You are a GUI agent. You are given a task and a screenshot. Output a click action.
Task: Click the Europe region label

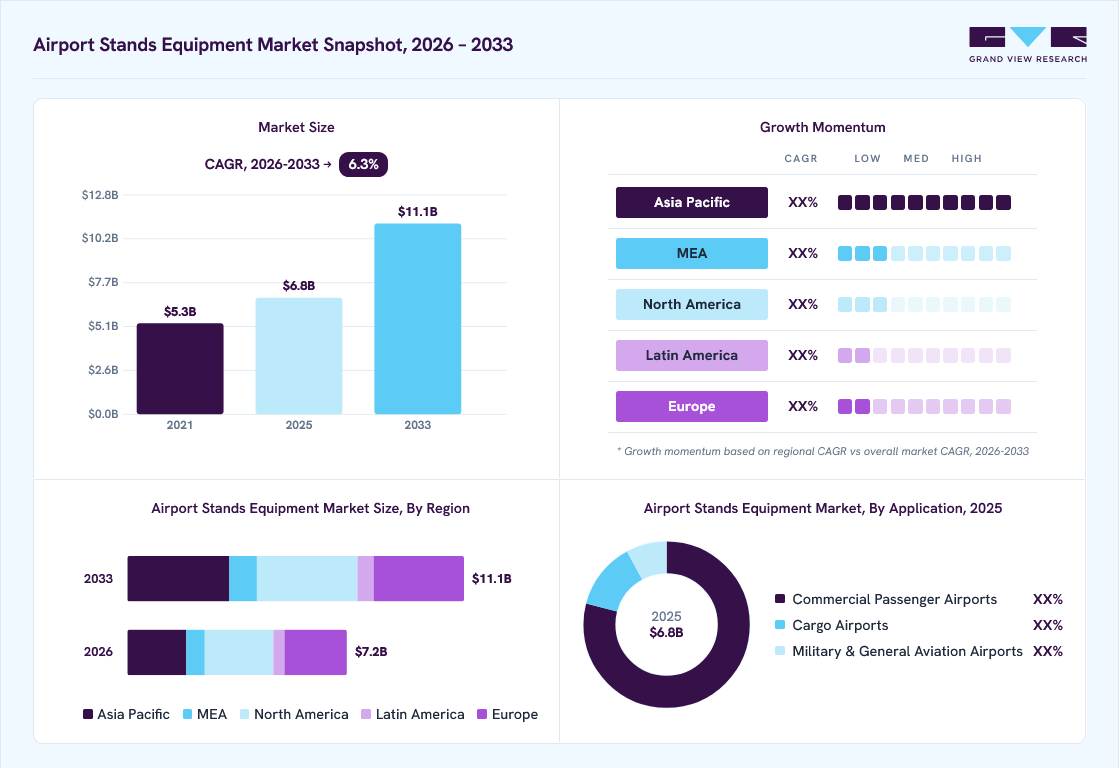point(691,407)
